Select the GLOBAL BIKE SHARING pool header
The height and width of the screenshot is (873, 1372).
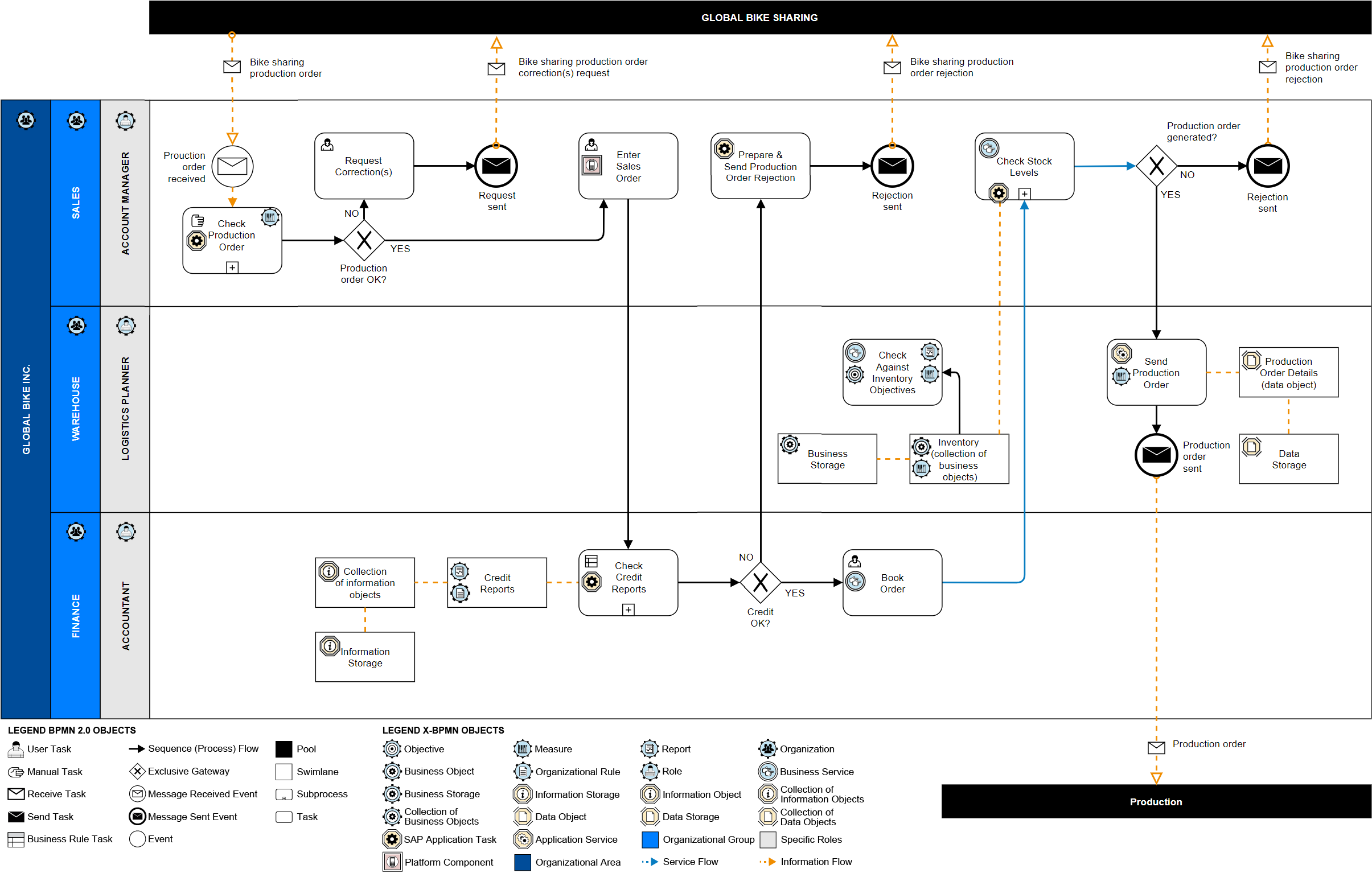[x=759, y=18]
